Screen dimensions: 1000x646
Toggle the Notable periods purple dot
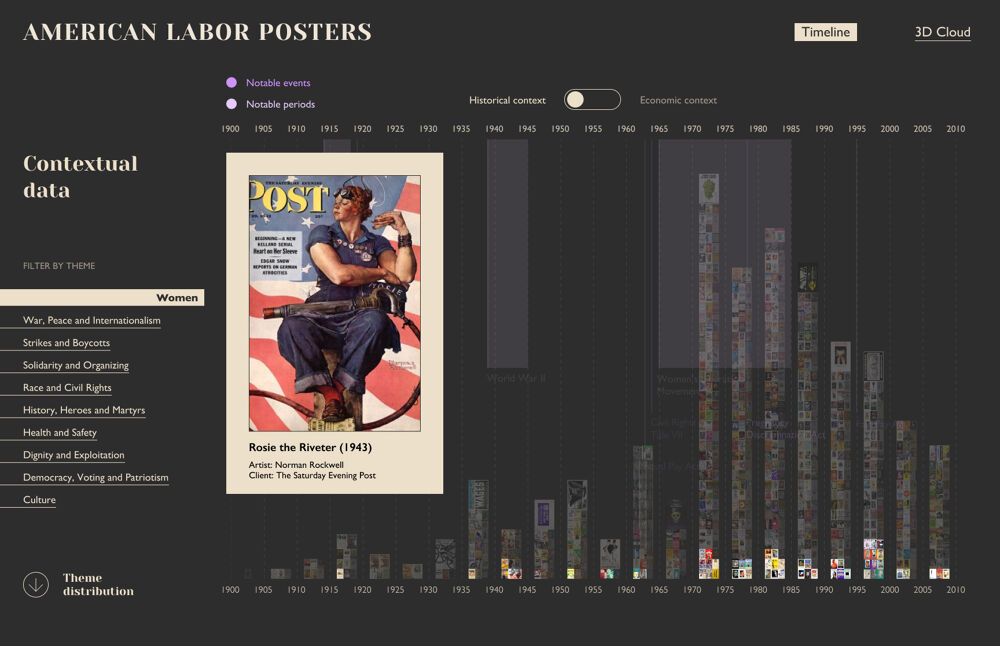[x=232, y=104]
